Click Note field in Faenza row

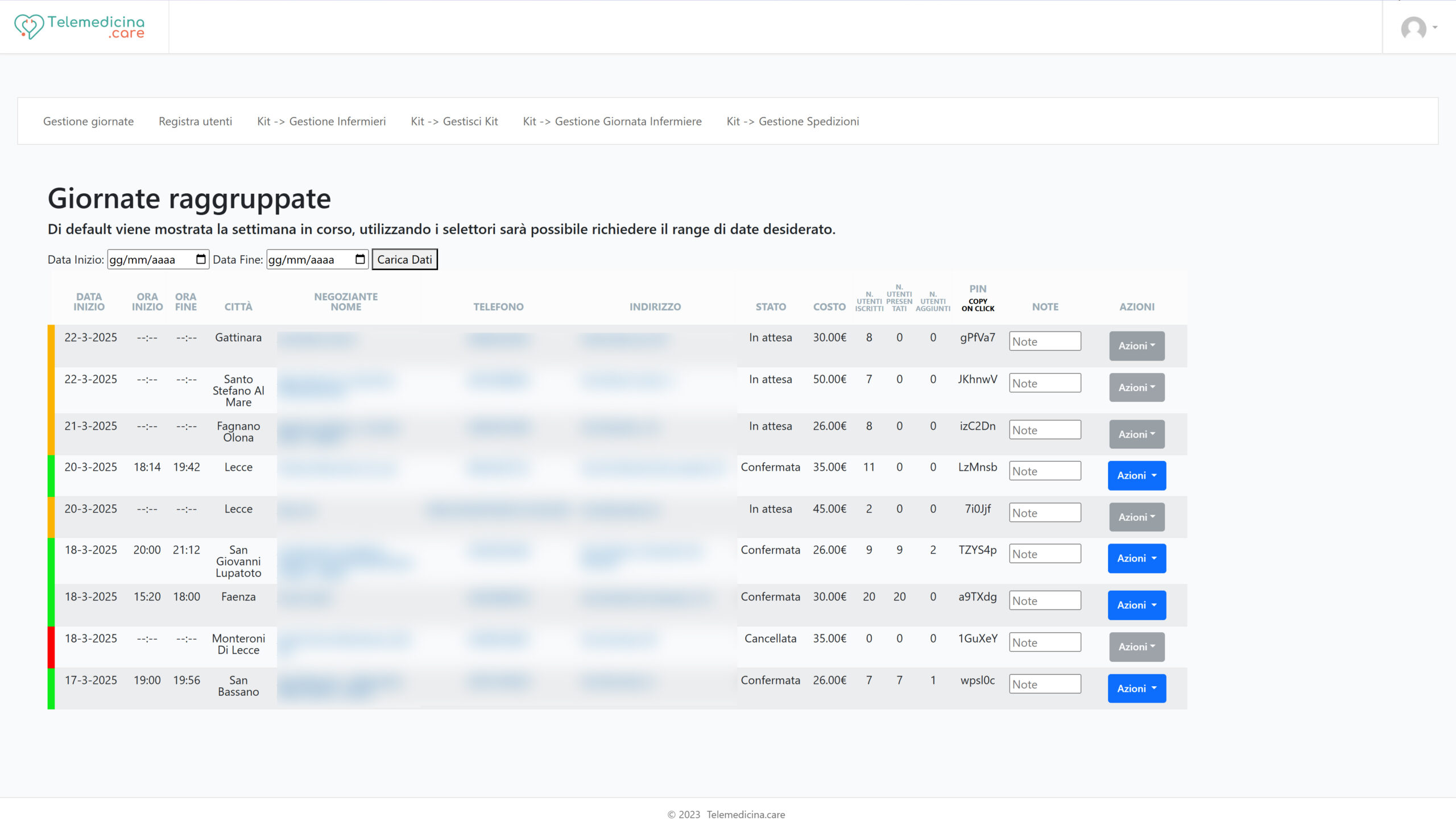click(1045, 600)
